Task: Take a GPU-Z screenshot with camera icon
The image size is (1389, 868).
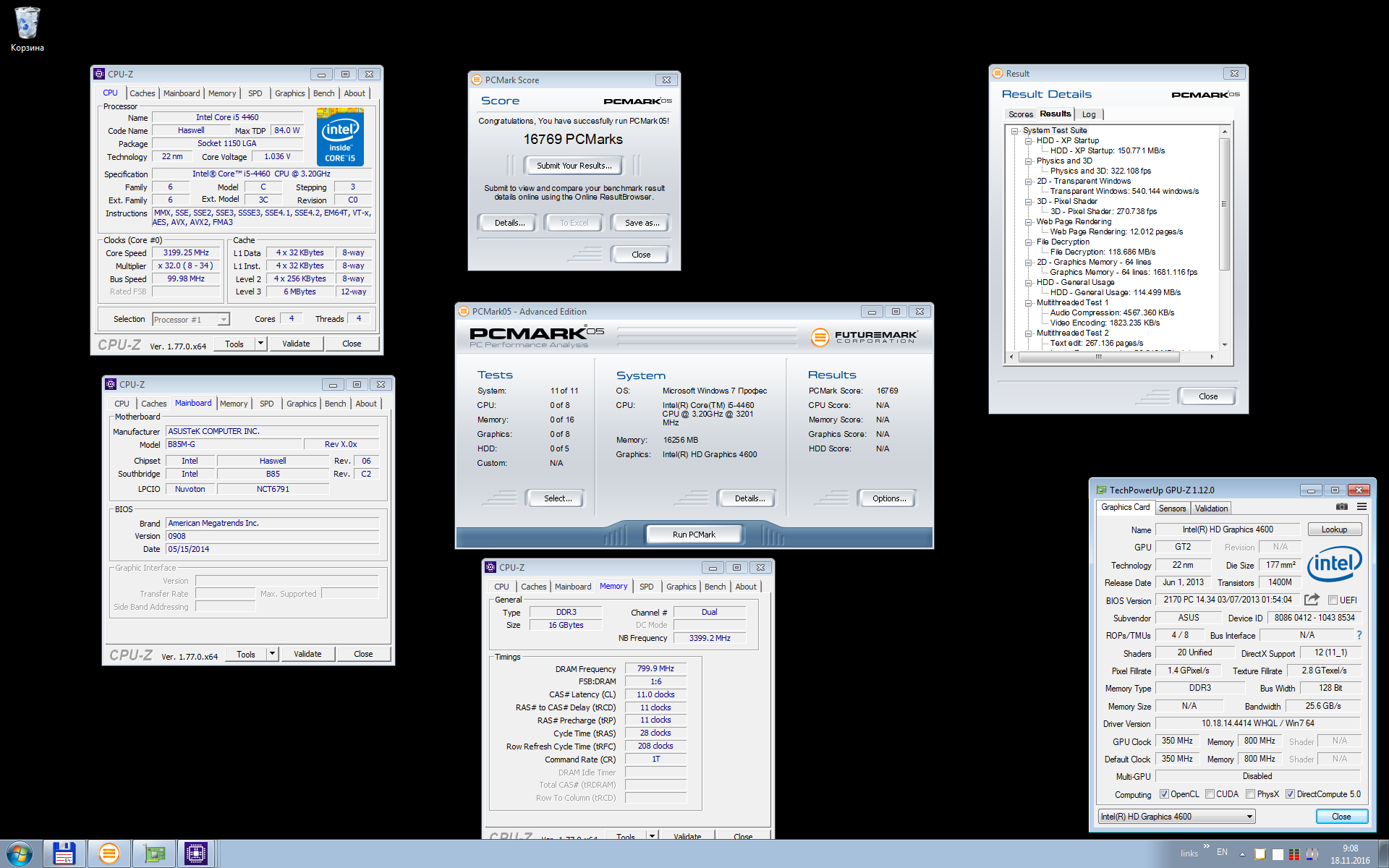Action: [1342, 507]
